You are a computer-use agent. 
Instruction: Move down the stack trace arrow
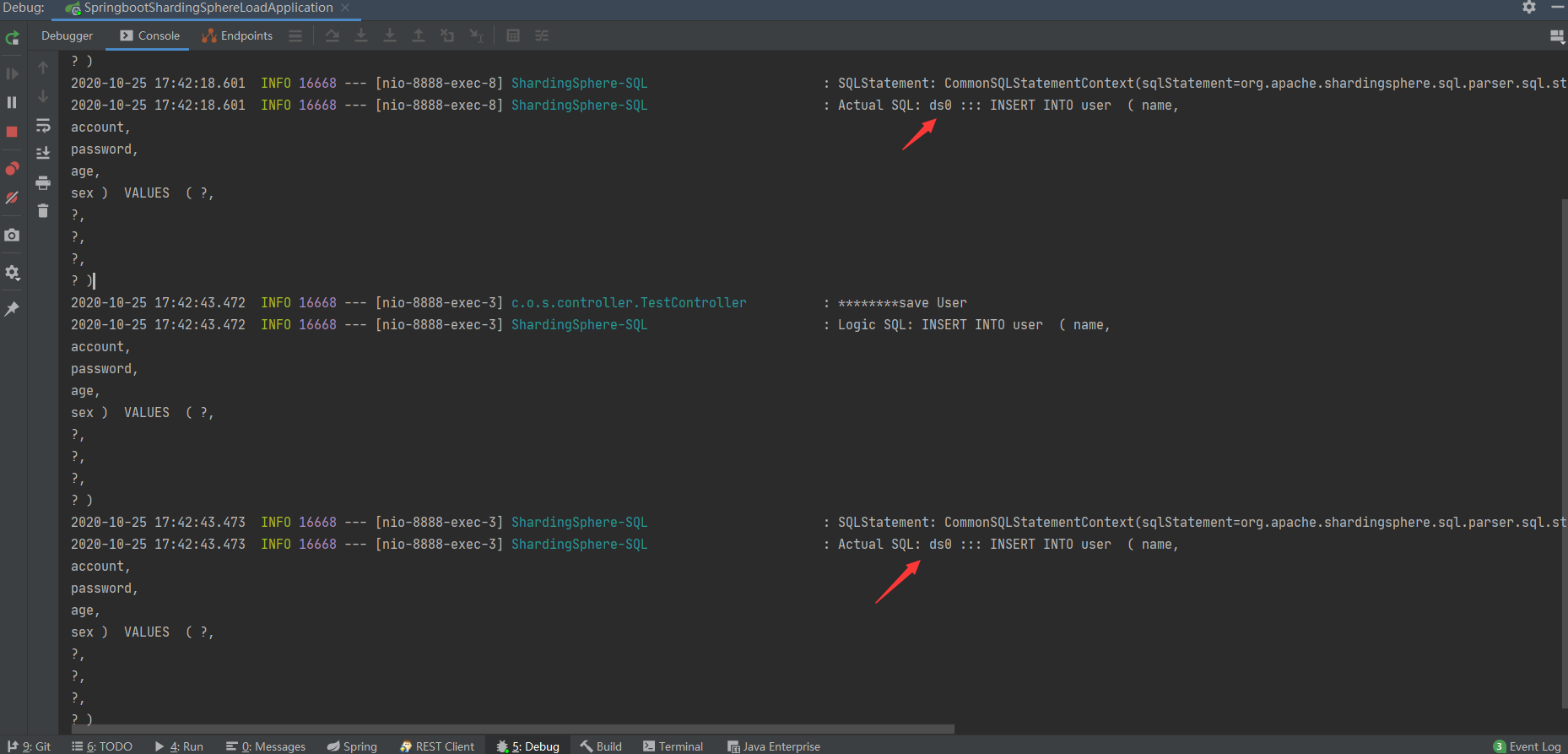point(43,96)
